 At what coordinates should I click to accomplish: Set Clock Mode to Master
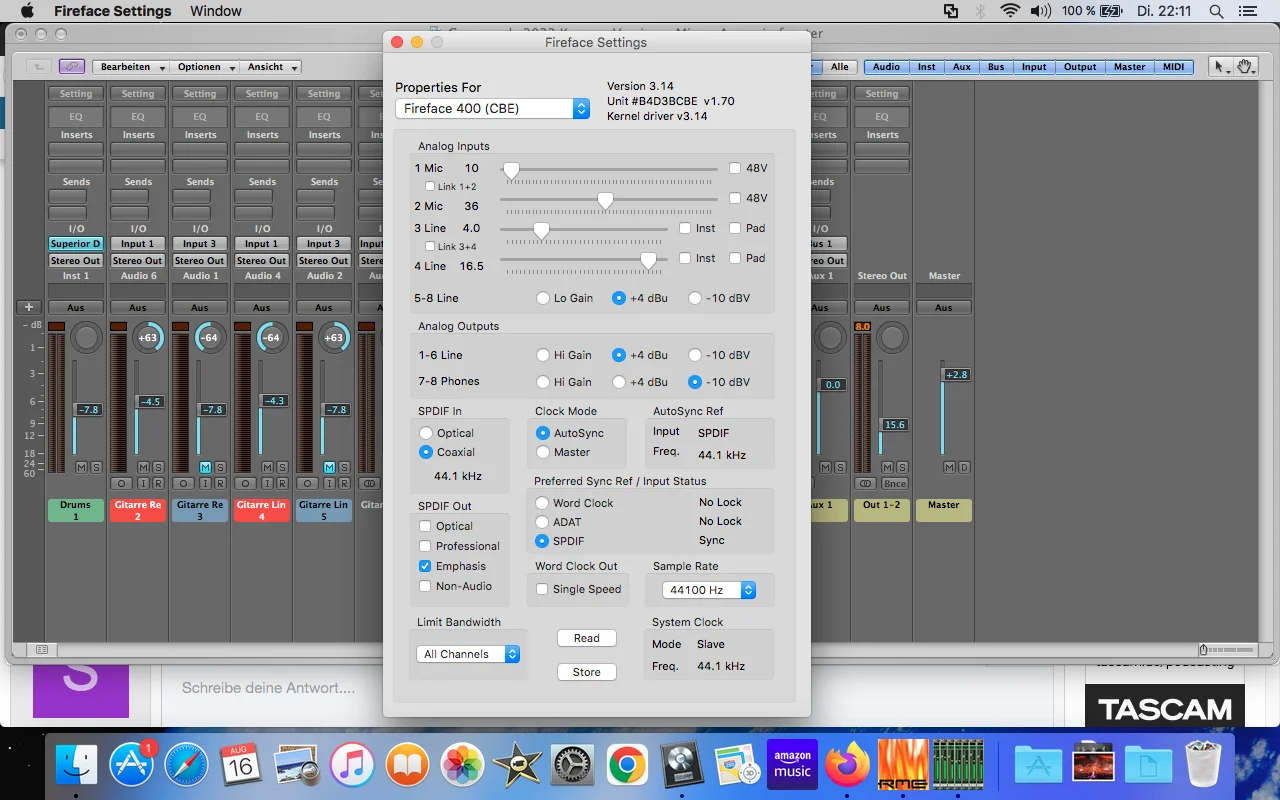click(543, 452)
